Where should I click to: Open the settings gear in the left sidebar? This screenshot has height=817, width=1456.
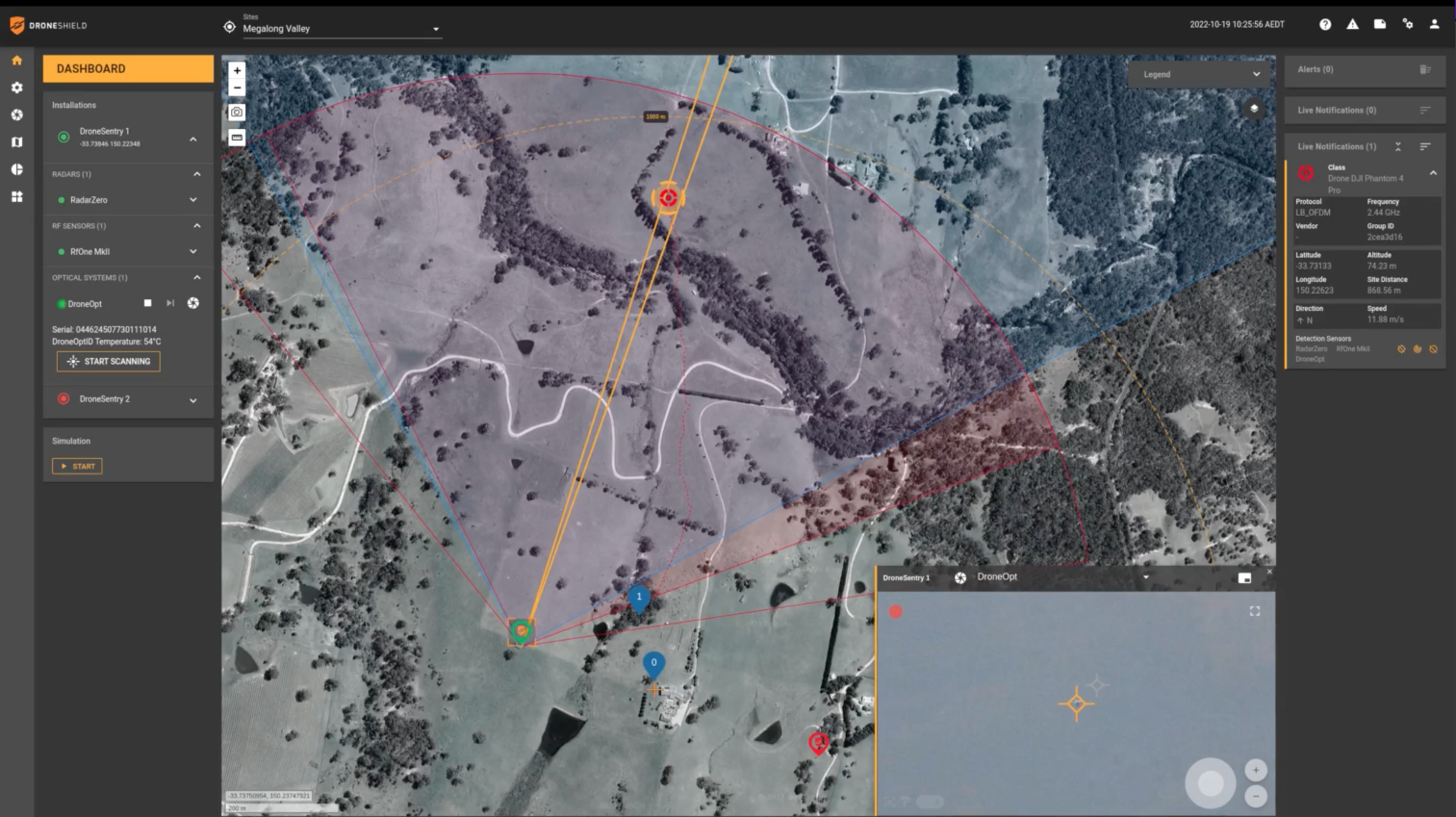coord(16,88)
